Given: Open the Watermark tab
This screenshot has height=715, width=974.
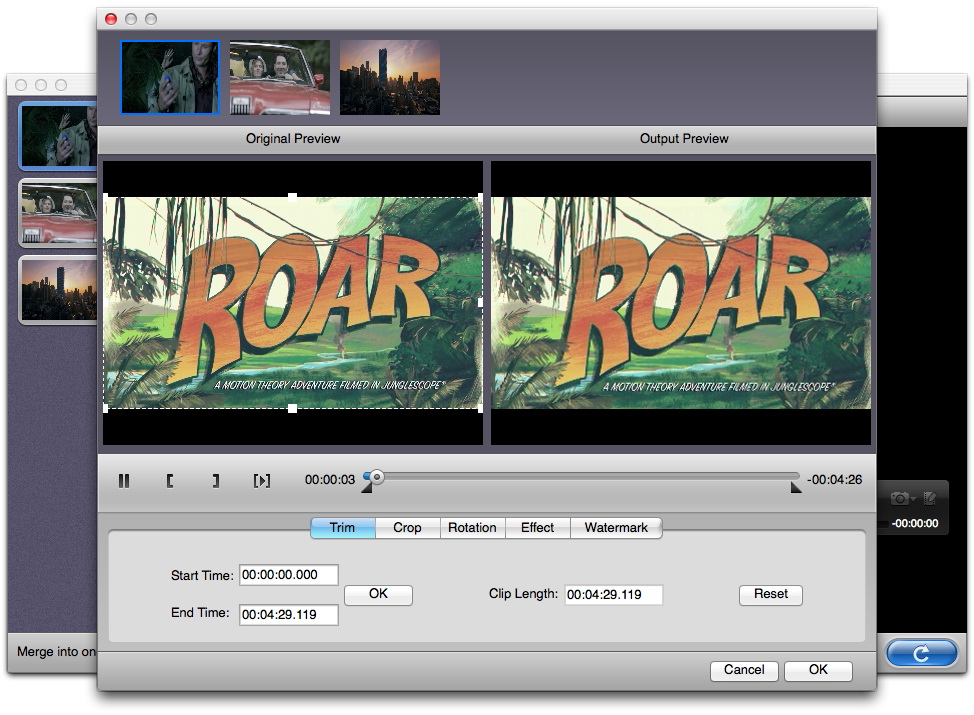Looking at the screenshot, I should pyautogui.click(x=616, y=527).
